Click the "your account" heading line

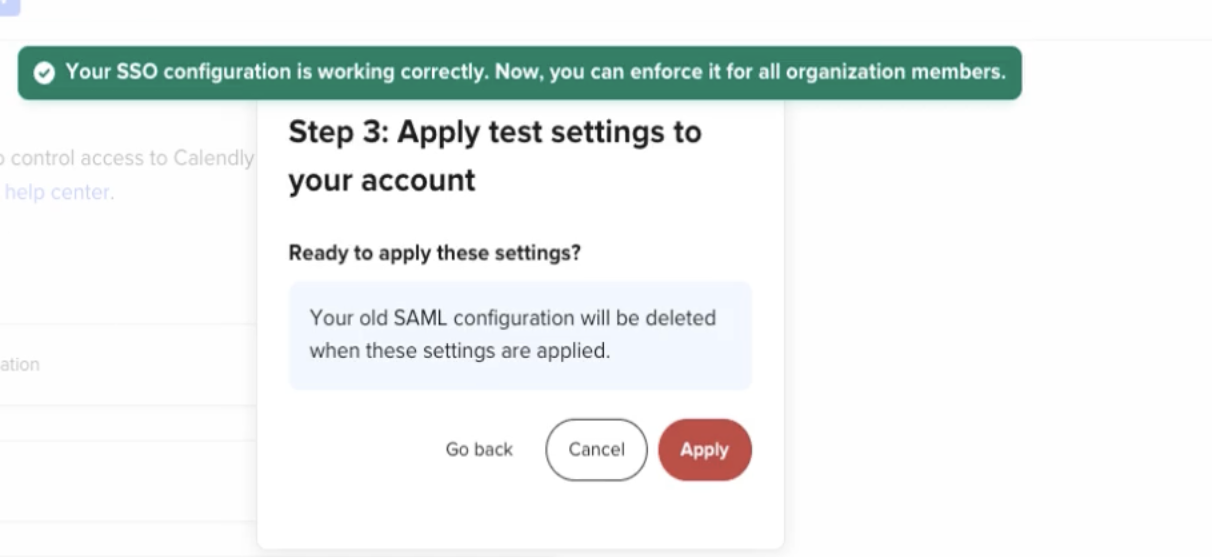coord(381,181)
